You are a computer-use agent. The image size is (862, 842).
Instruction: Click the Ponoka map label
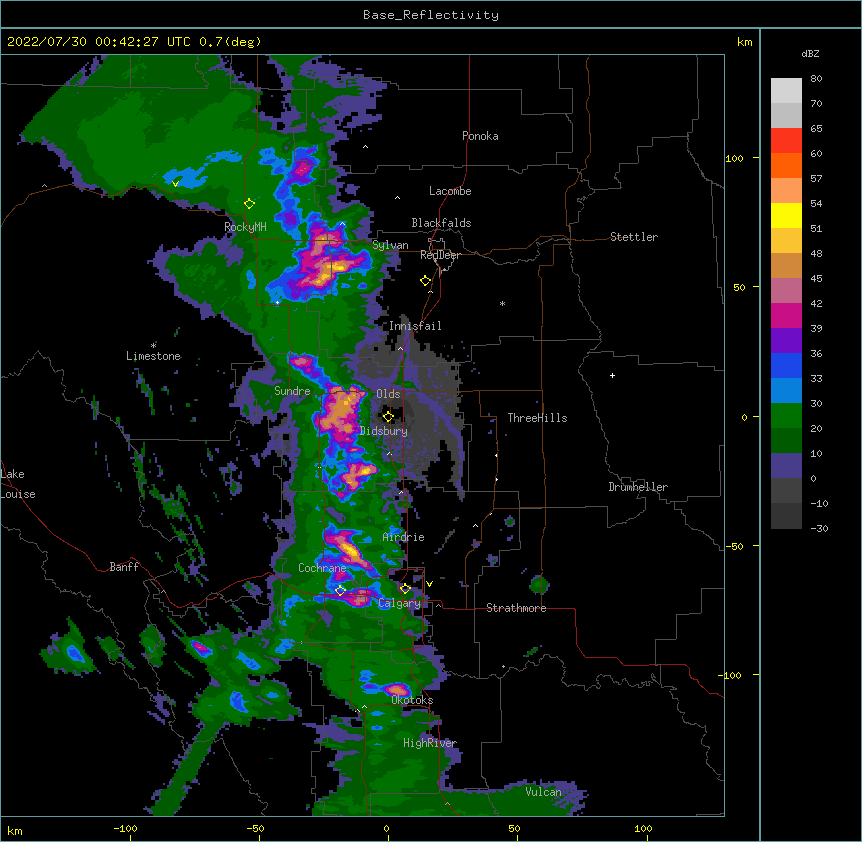pos(480,136)
